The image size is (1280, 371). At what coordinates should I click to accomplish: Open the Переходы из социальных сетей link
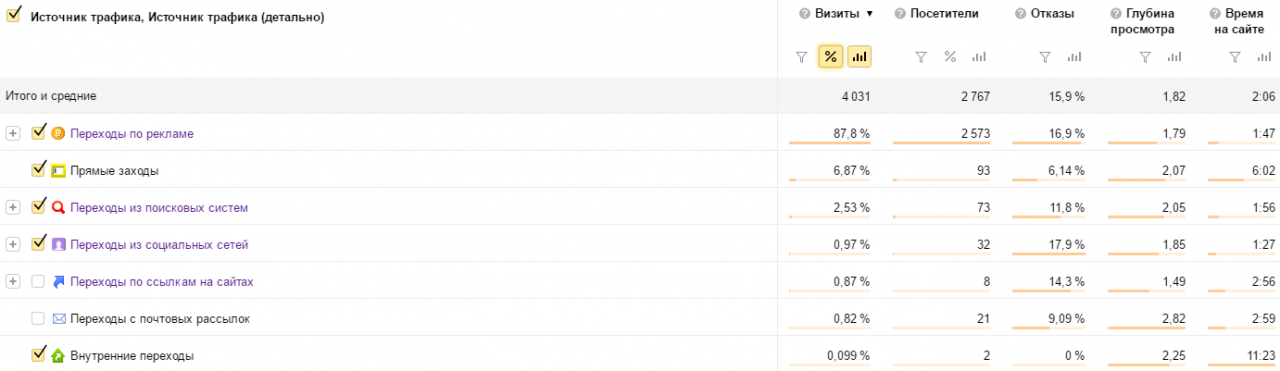point(159,245)
